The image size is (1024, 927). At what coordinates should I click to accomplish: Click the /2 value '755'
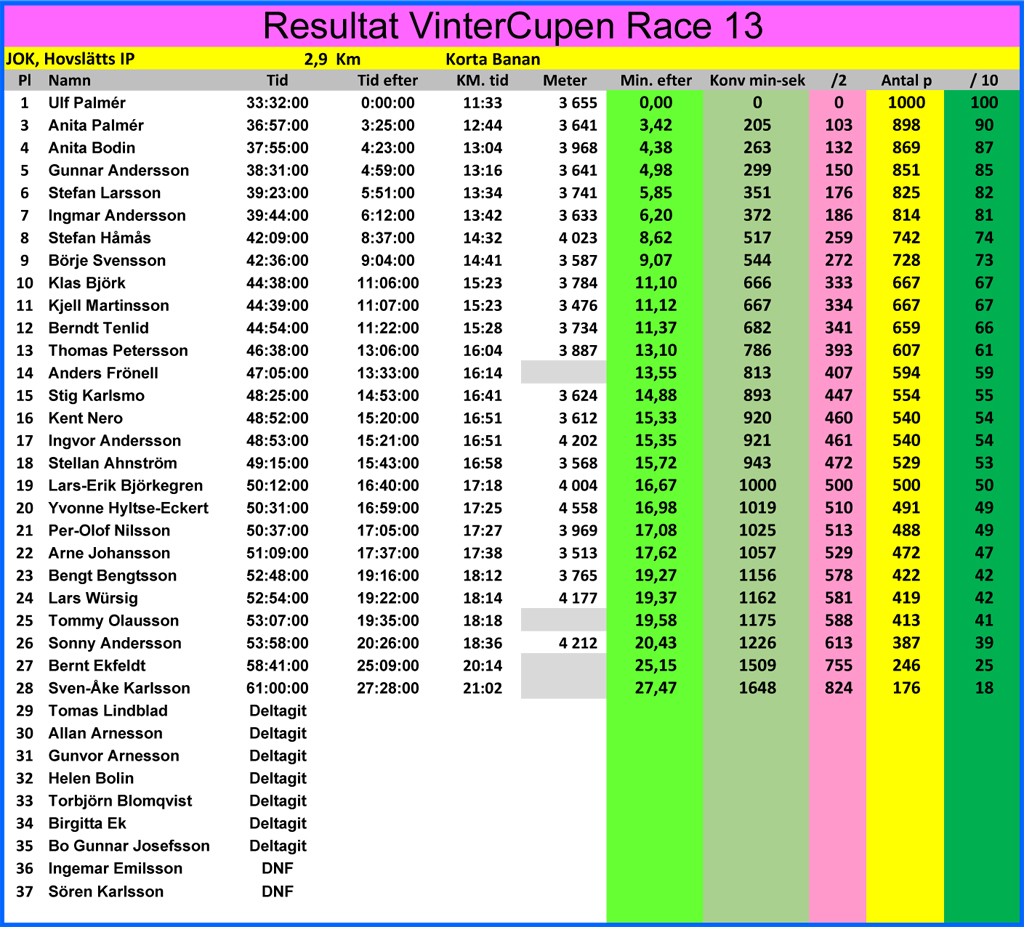[839, 666]
